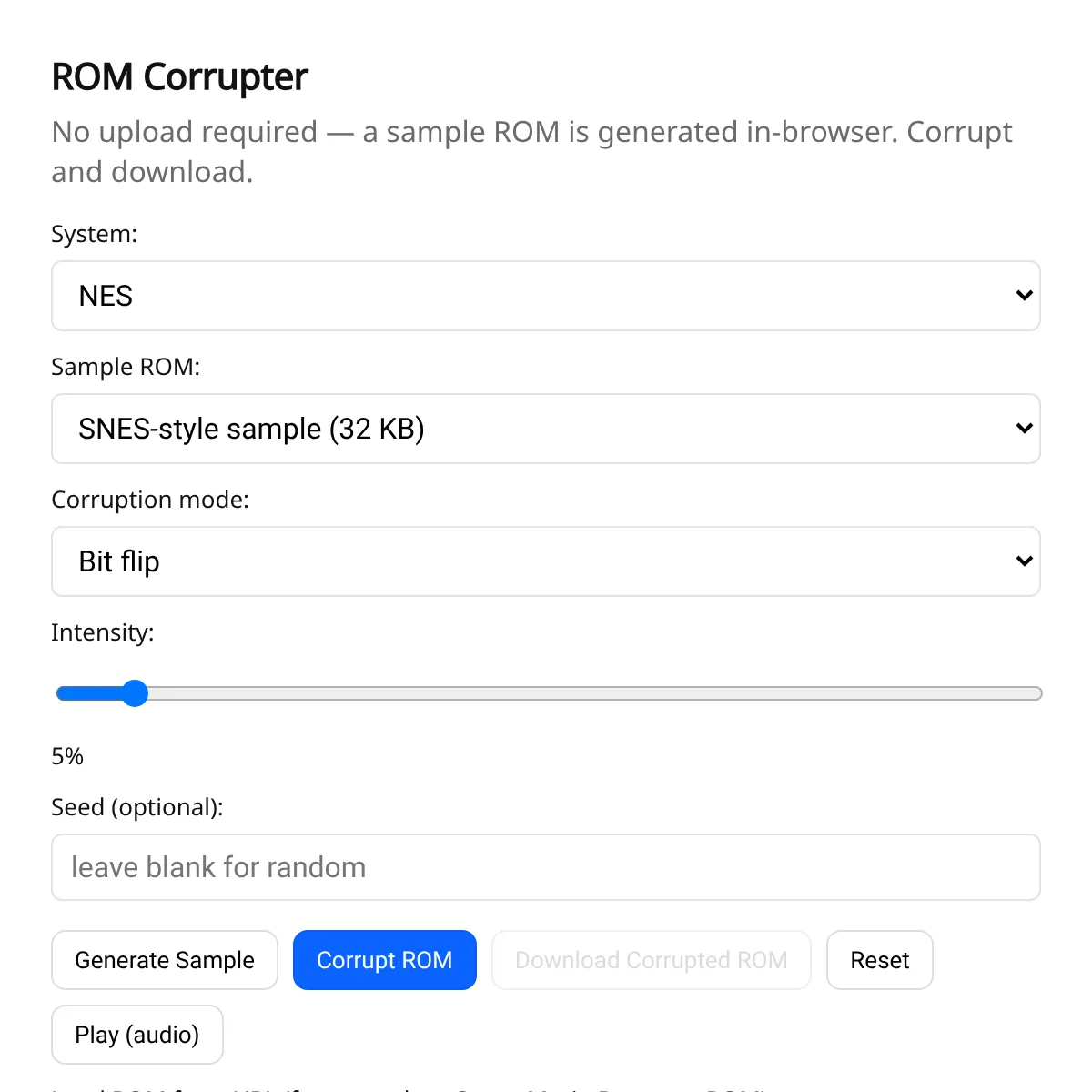Click the 5% intensity value readout
Viewport: 1092px width, 1092px height.
[x=67, y=756]
